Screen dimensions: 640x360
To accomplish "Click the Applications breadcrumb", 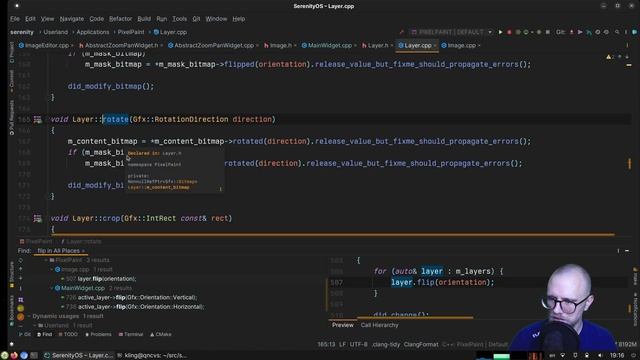I will click(x=93, y=32).
